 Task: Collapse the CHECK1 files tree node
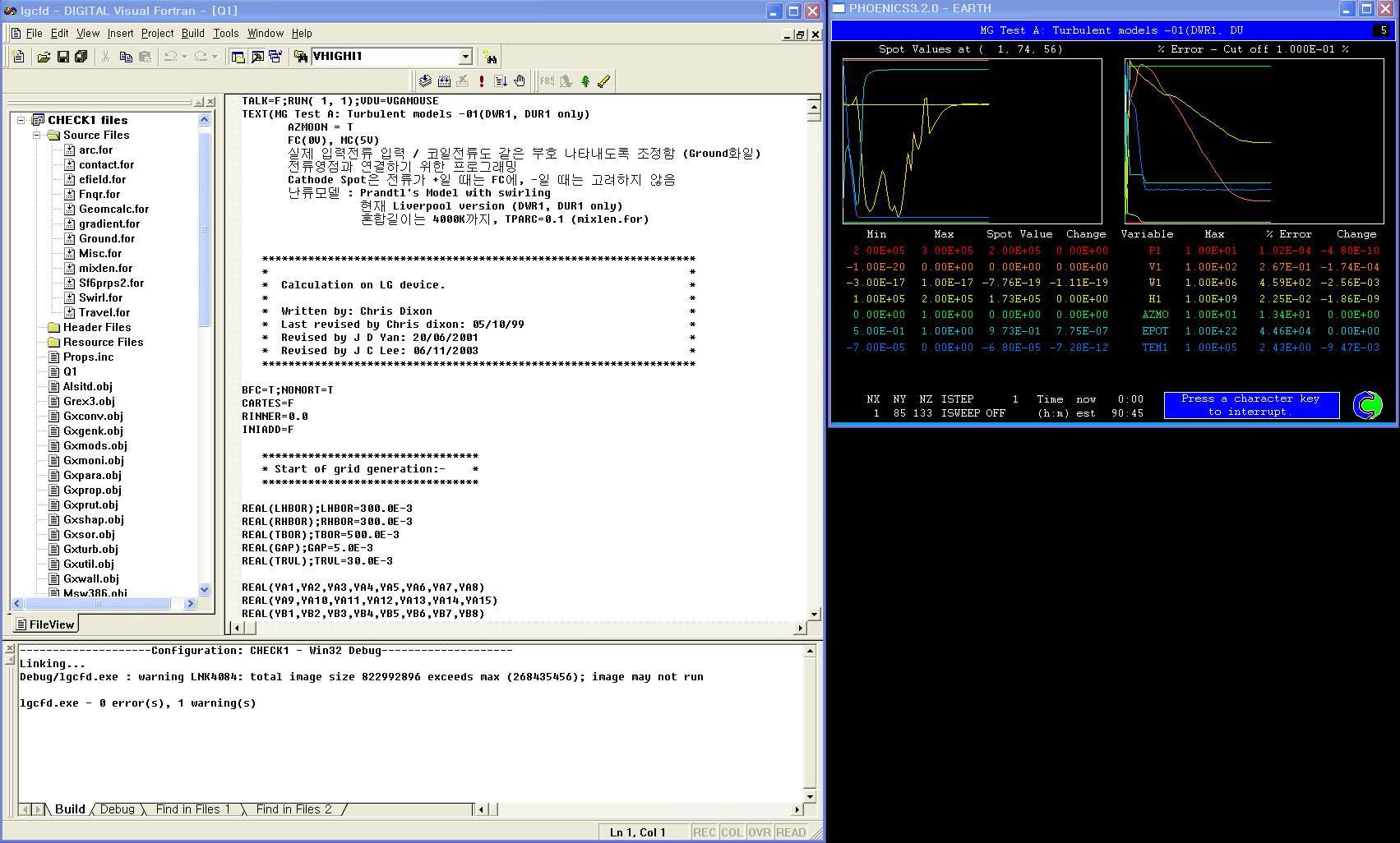tap(21, 120)
